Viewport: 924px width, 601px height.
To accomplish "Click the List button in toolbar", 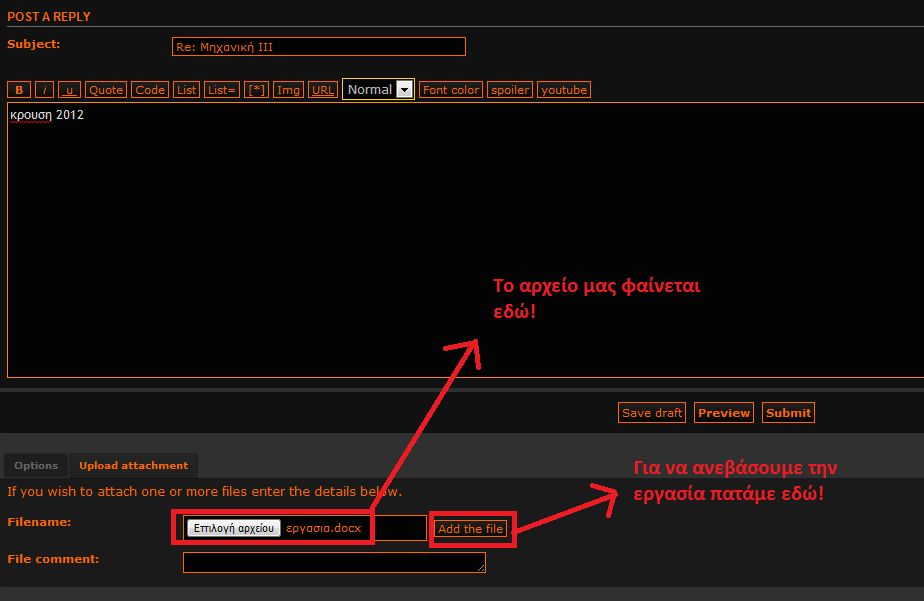I will tap(186, 90).
